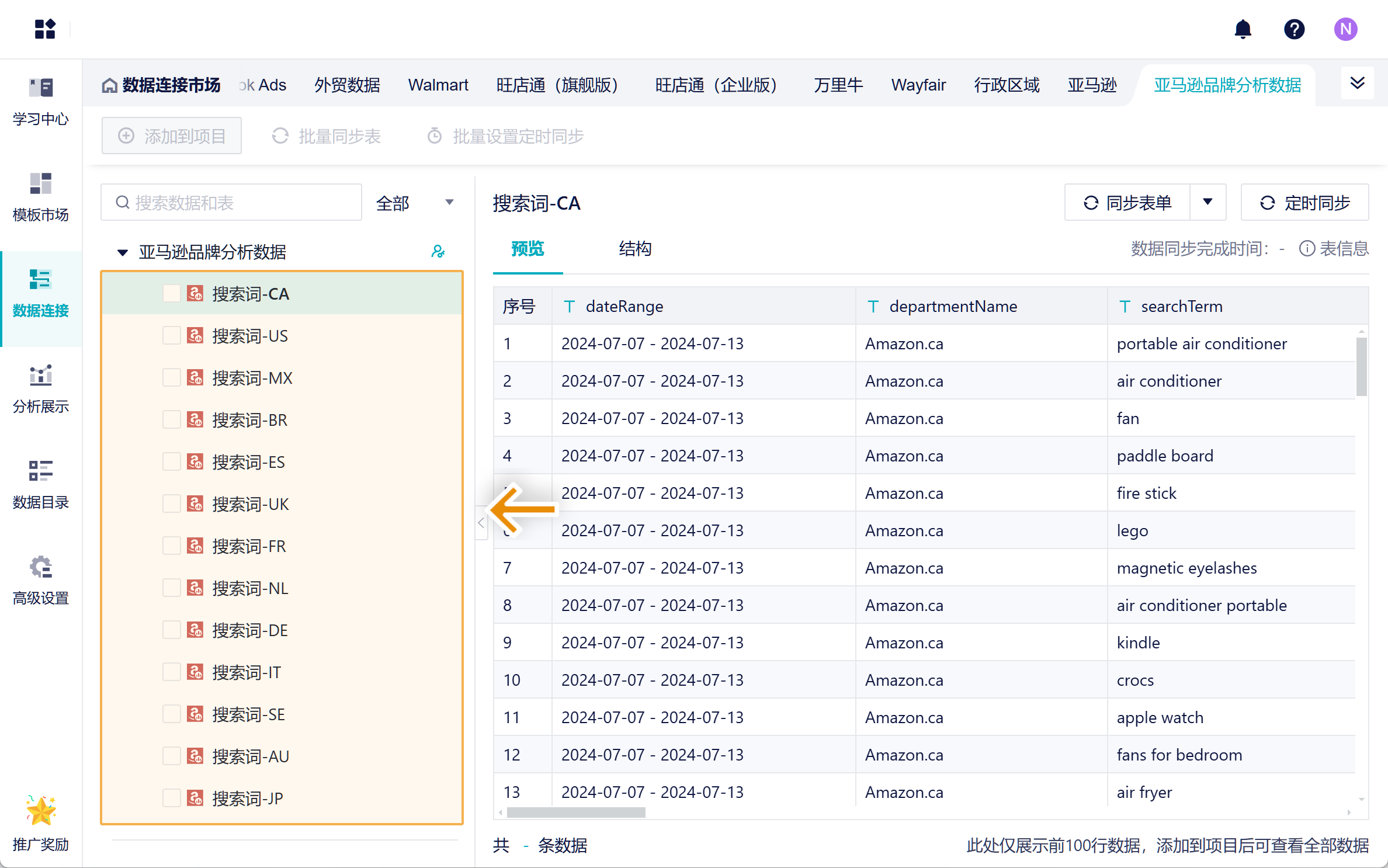Open the app grid logo icon
The image size is (1388, 868).
coord(45,29)
